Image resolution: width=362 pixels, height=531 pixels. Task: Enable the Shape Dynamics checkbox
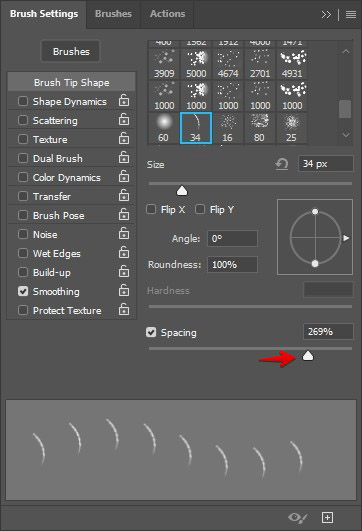(x=23, y=101)
